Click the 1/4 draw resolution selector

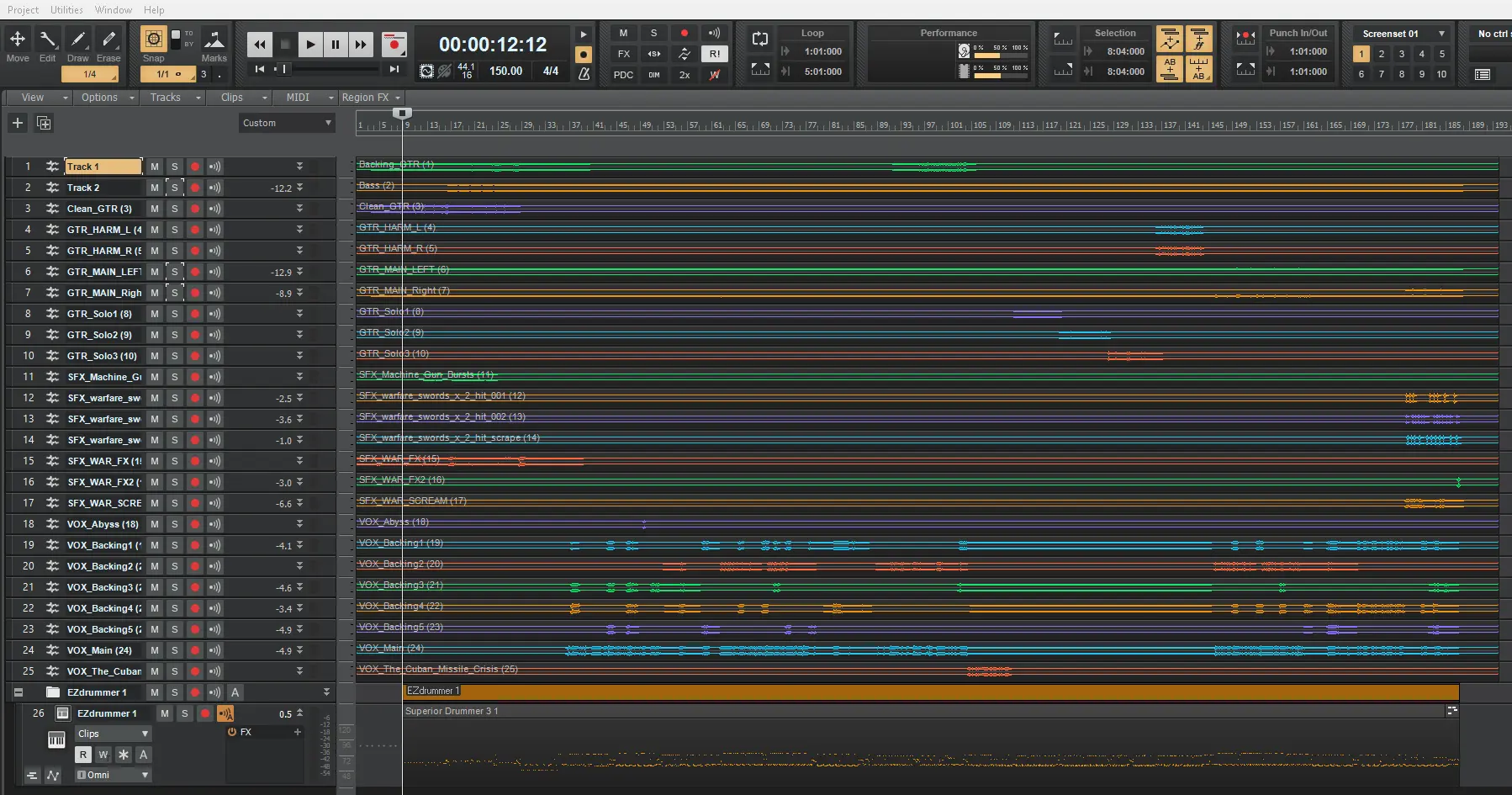pyautogui.click(x=90, y=74)
